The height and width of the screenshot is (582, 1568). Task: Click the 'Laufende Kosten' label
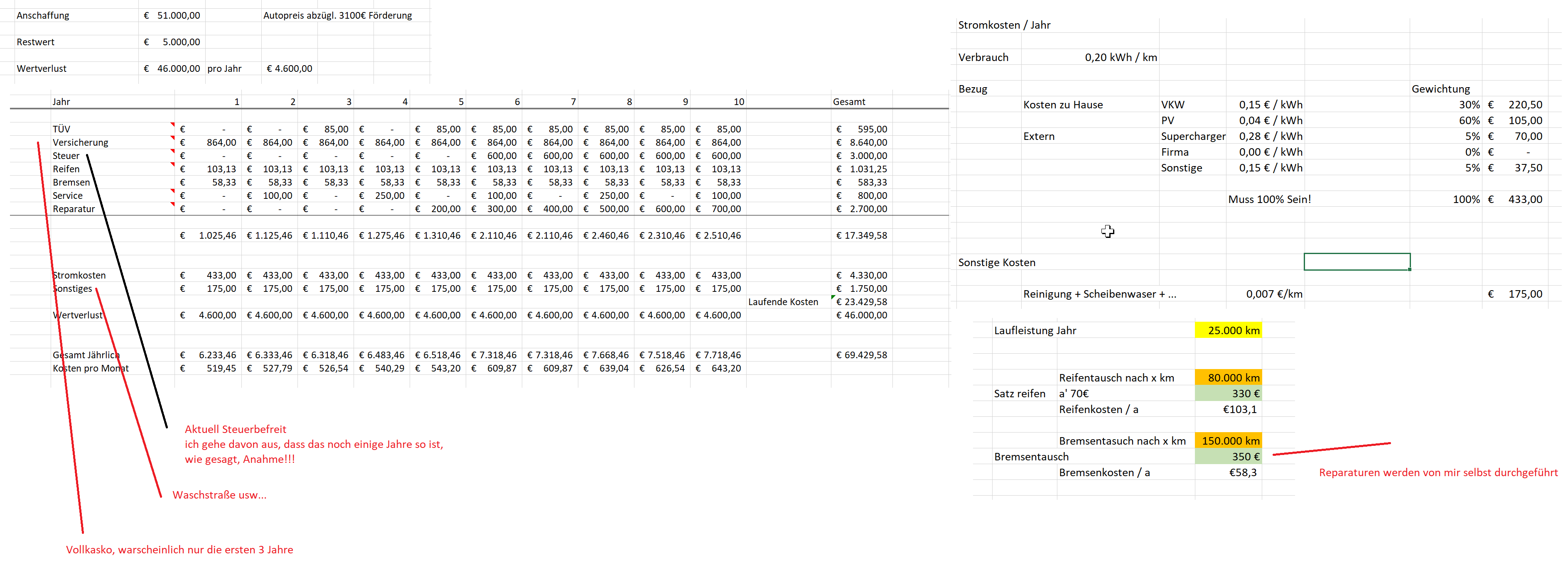783,302
